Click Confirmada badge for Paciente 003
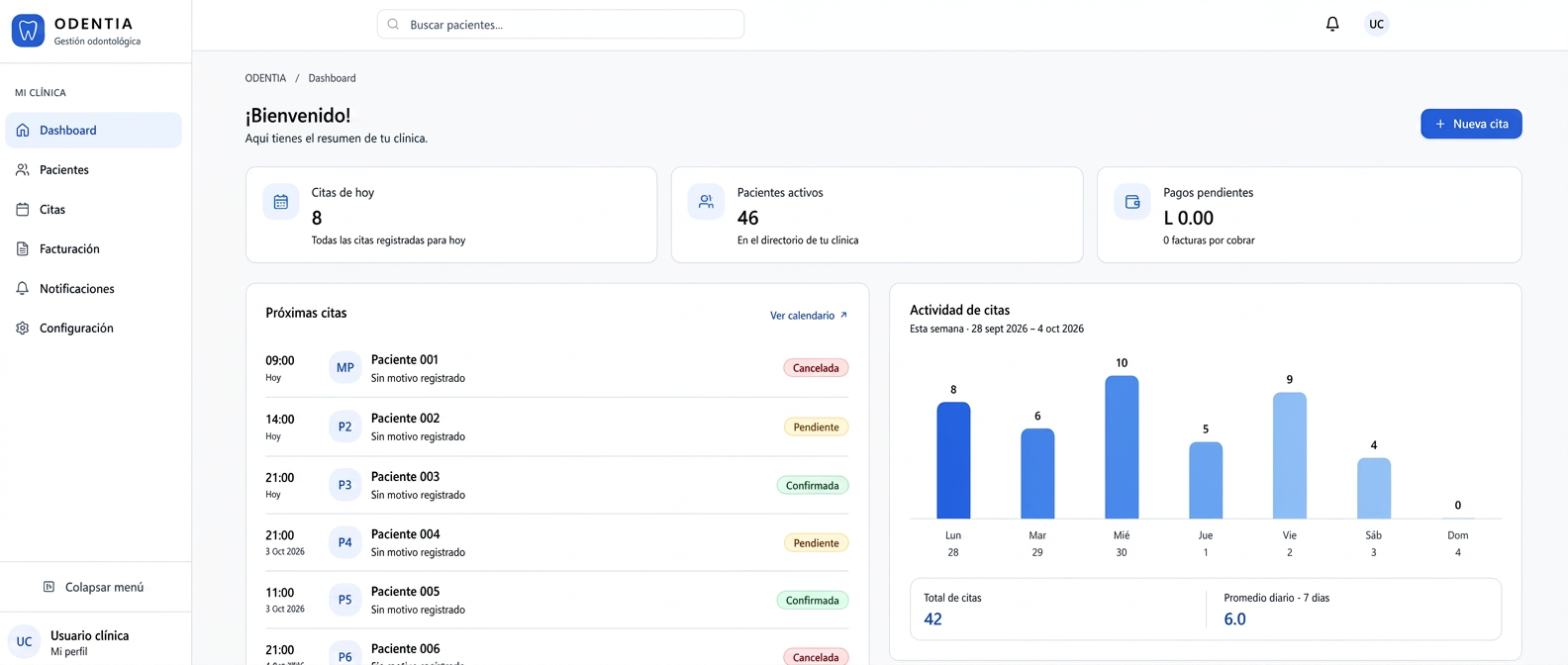Screen dimensions: 1568x665 point(812,485)
